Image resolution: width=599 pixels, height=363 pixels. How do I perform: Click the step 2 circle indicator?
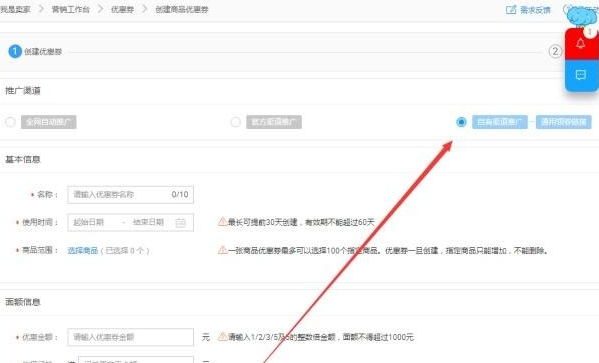tap(555, 51)
